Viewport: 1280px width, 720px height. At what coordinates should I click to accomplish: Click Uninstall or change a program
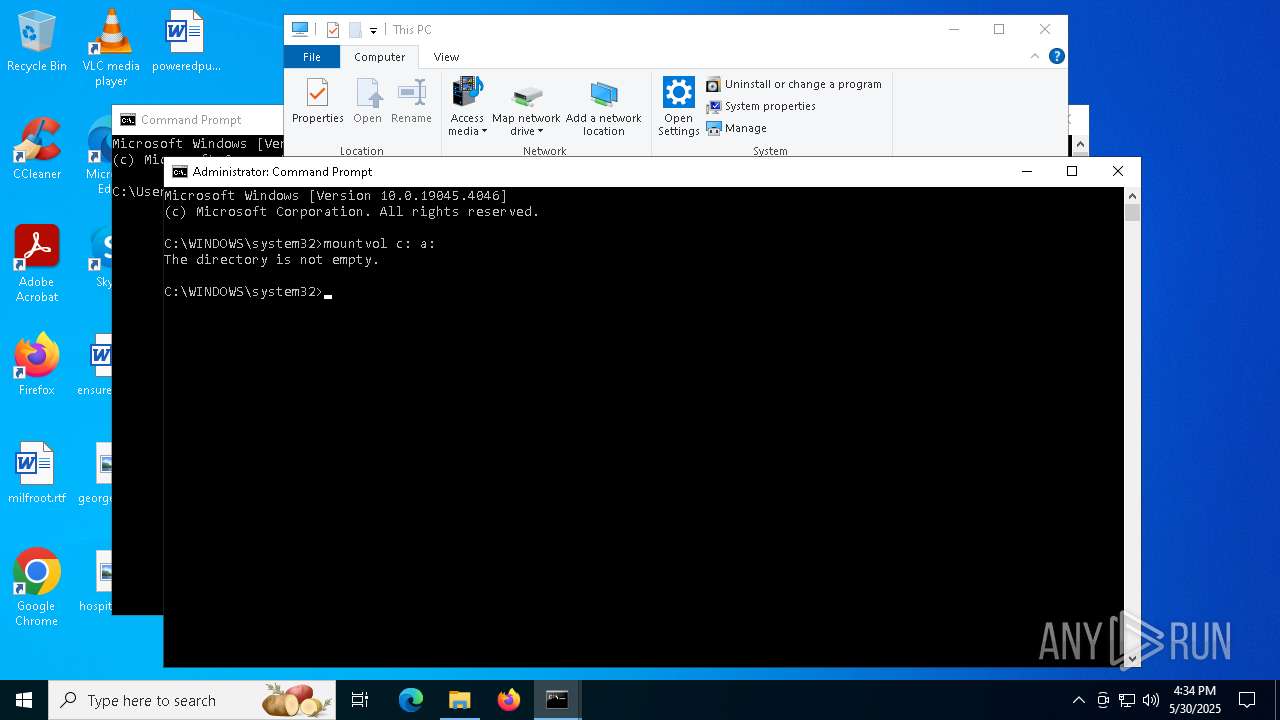pyautogui.click(x=794, y=84)
